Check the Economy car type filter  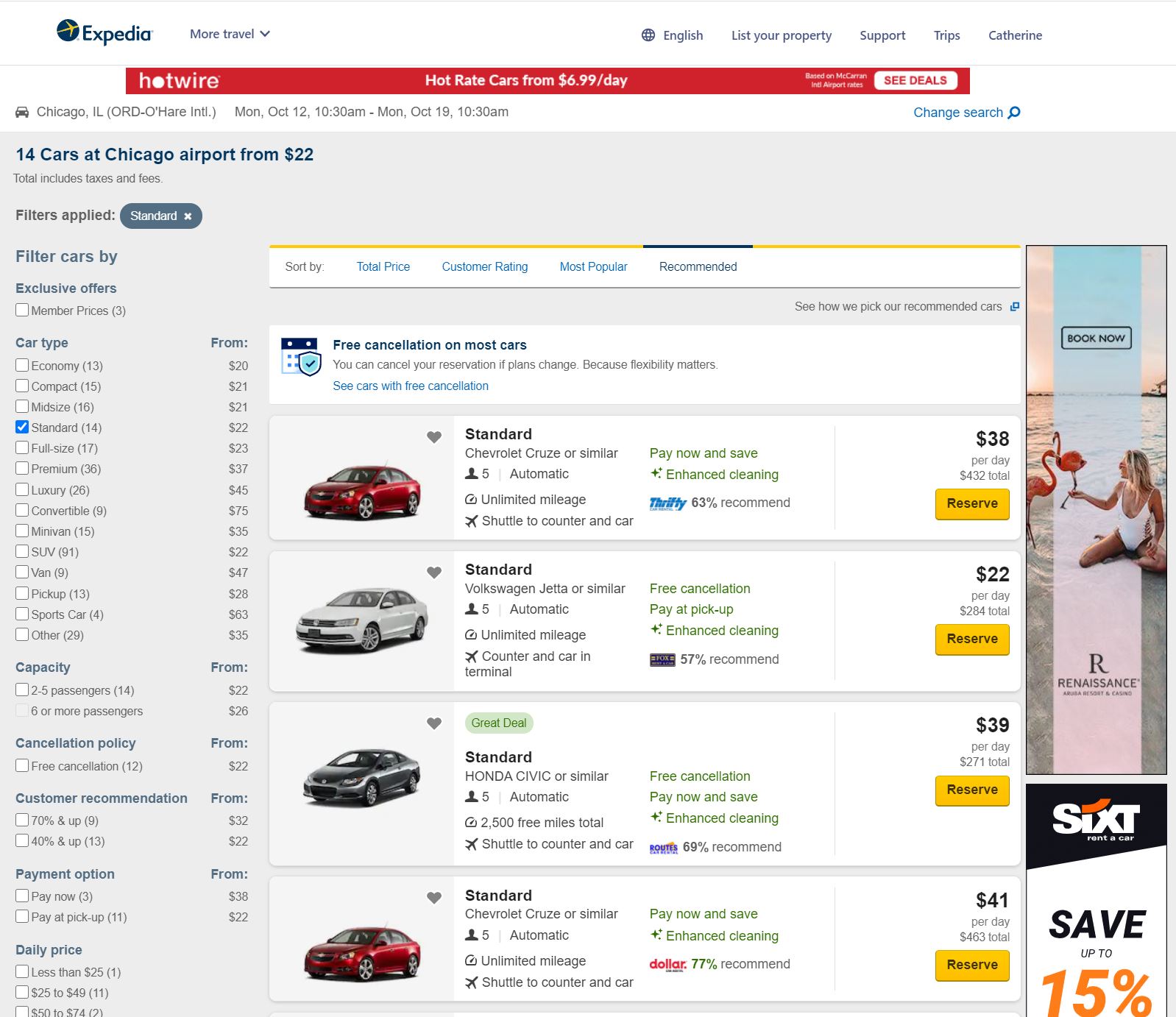pyautogui.click(x=22, y=366)
